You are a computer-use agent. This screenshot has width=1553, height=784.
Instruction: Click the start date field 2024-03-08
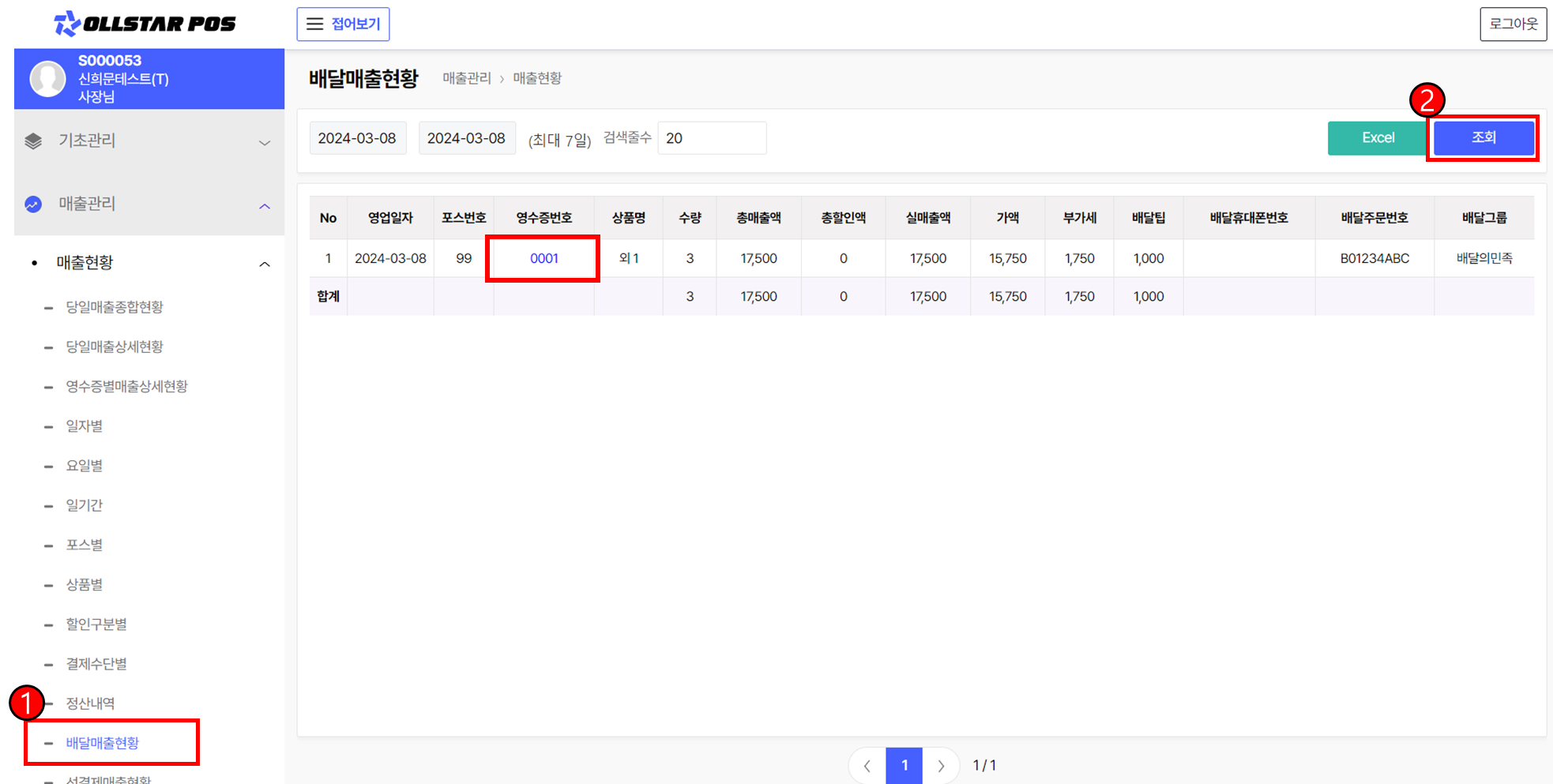(x=357, y=138)
